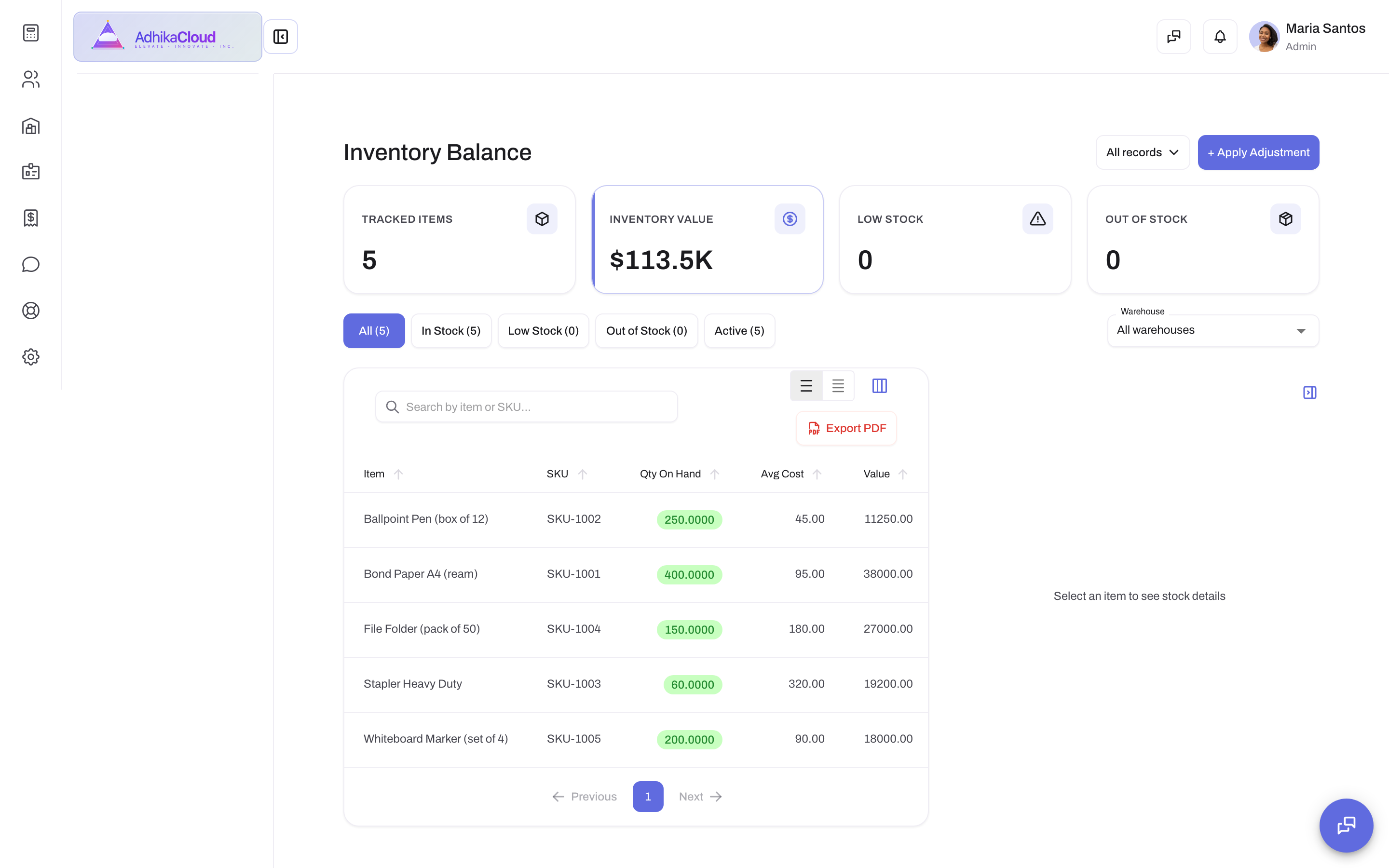Open the lifebuoy support sidebar icon
The width and height of the screenshot is (1389, 868).
tap(30, 311)
